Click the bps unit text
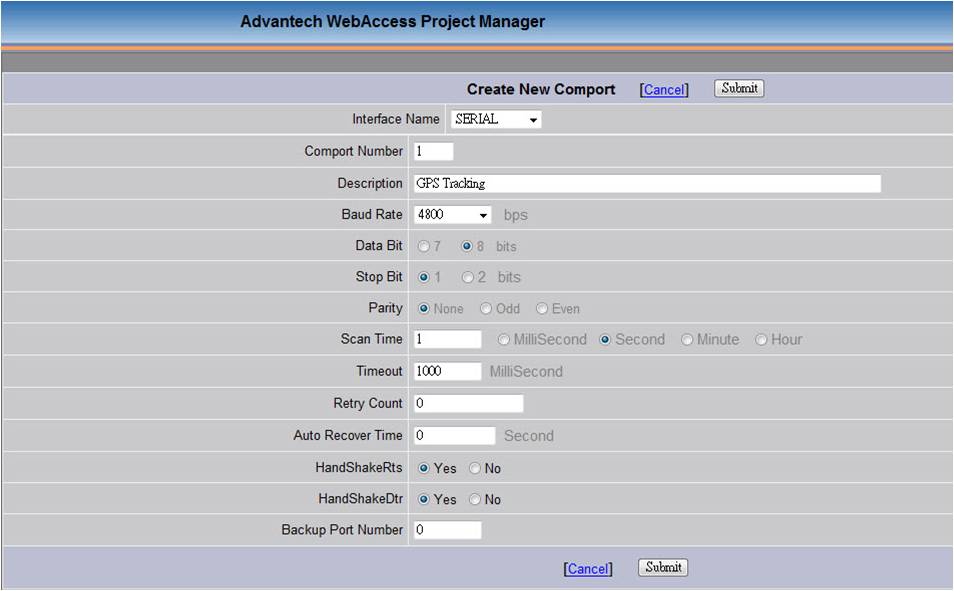This screenshot has height=591, width=954. 515,215
